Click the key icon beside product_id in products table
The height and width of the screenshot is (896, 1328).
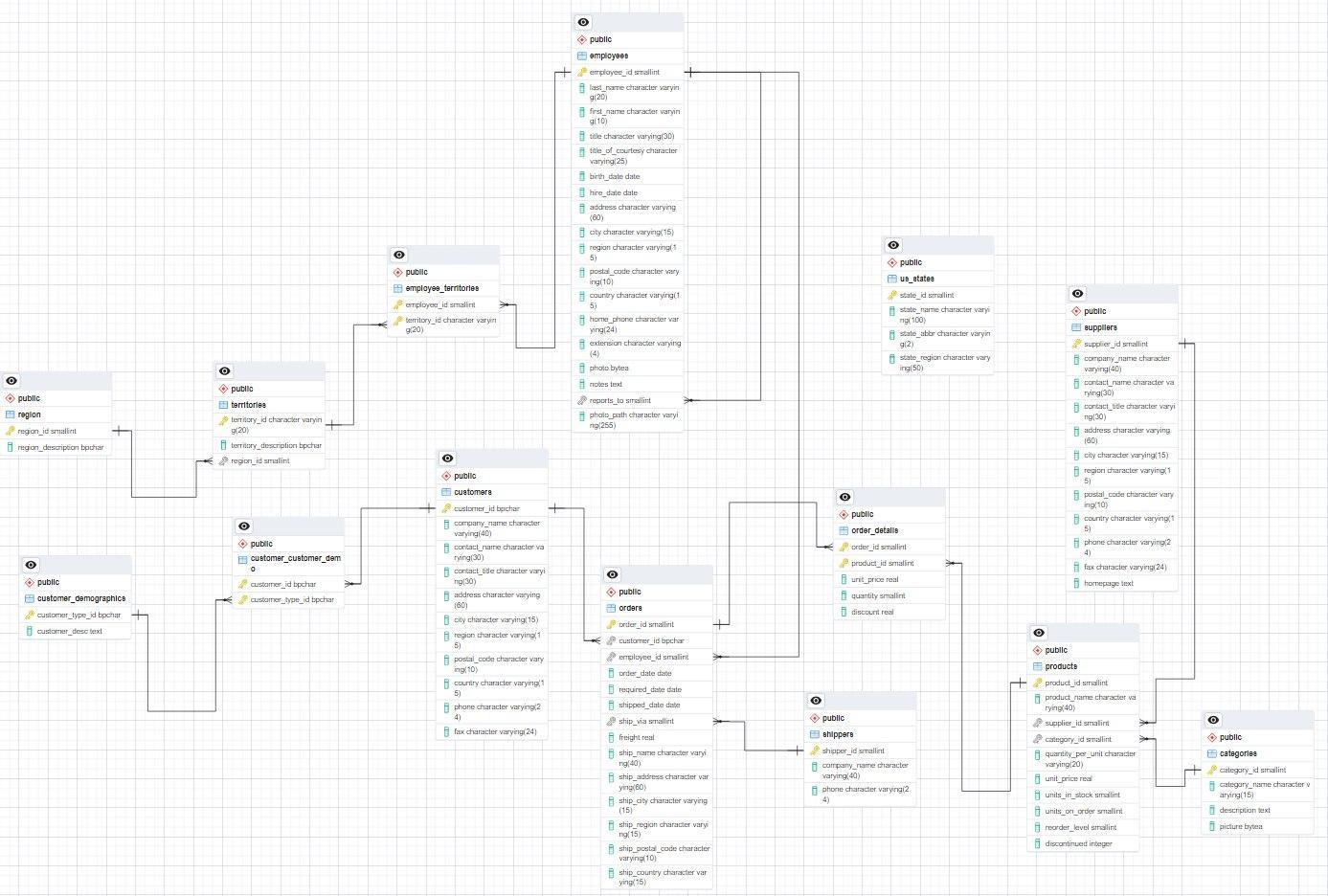pyautogui.click(x=1038, y=683)
